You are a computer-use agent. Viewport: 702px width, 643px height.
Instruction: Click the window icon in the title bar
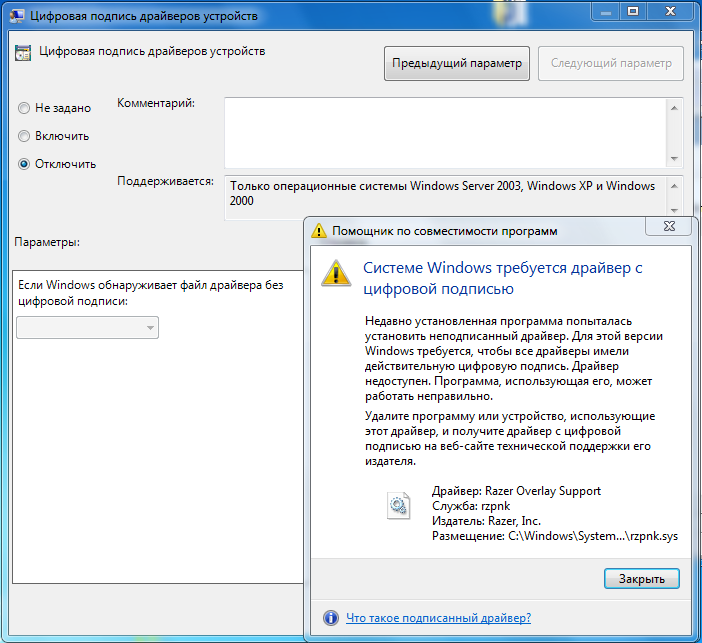[17, 16]
